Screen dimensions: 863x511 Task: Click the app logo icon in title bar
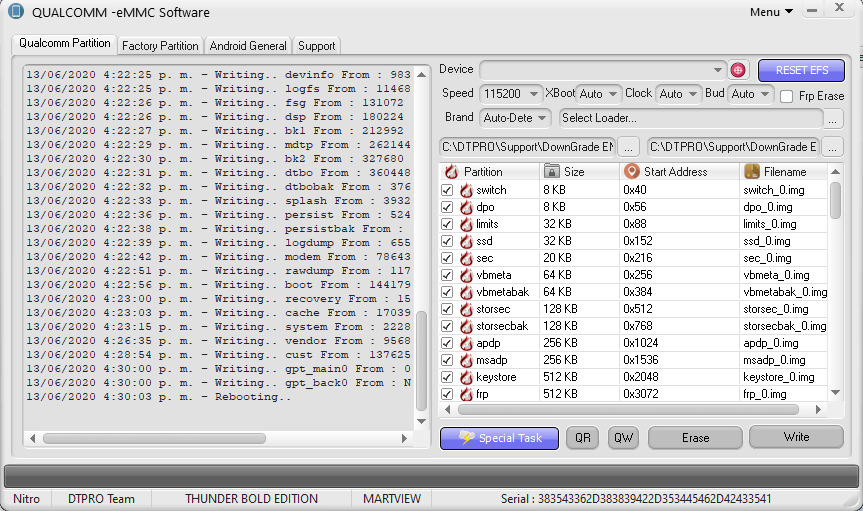tap(16, 11)
